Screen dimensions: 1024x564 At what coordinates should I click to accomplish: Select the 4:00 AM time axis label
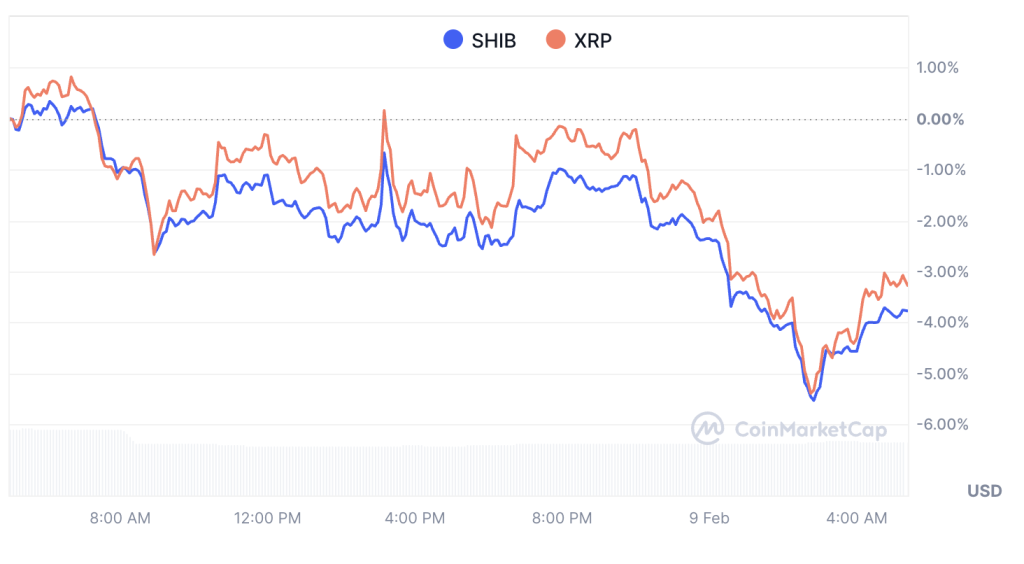click(857, 518)
